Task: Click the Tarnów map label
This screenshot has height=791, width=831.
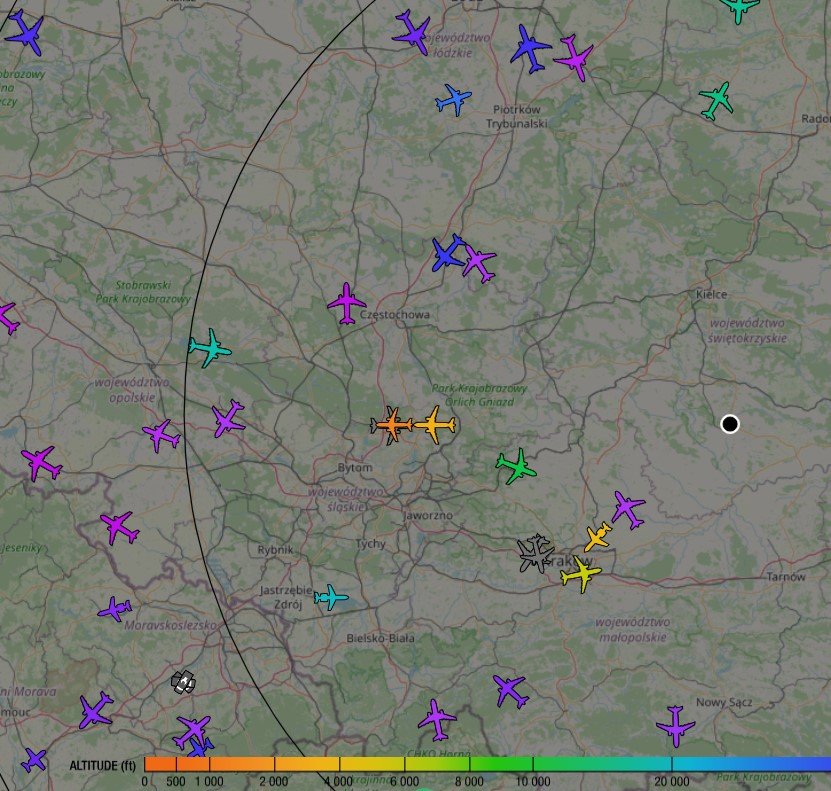Action: pos(785,577)
